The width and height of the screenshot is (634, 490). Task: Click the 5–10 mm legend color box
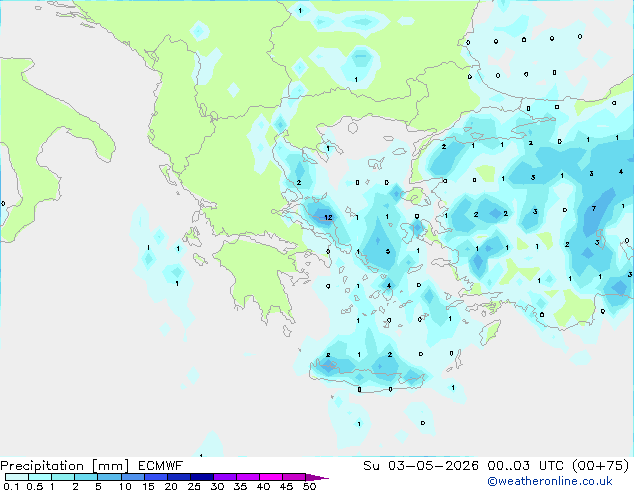(109, 477)
